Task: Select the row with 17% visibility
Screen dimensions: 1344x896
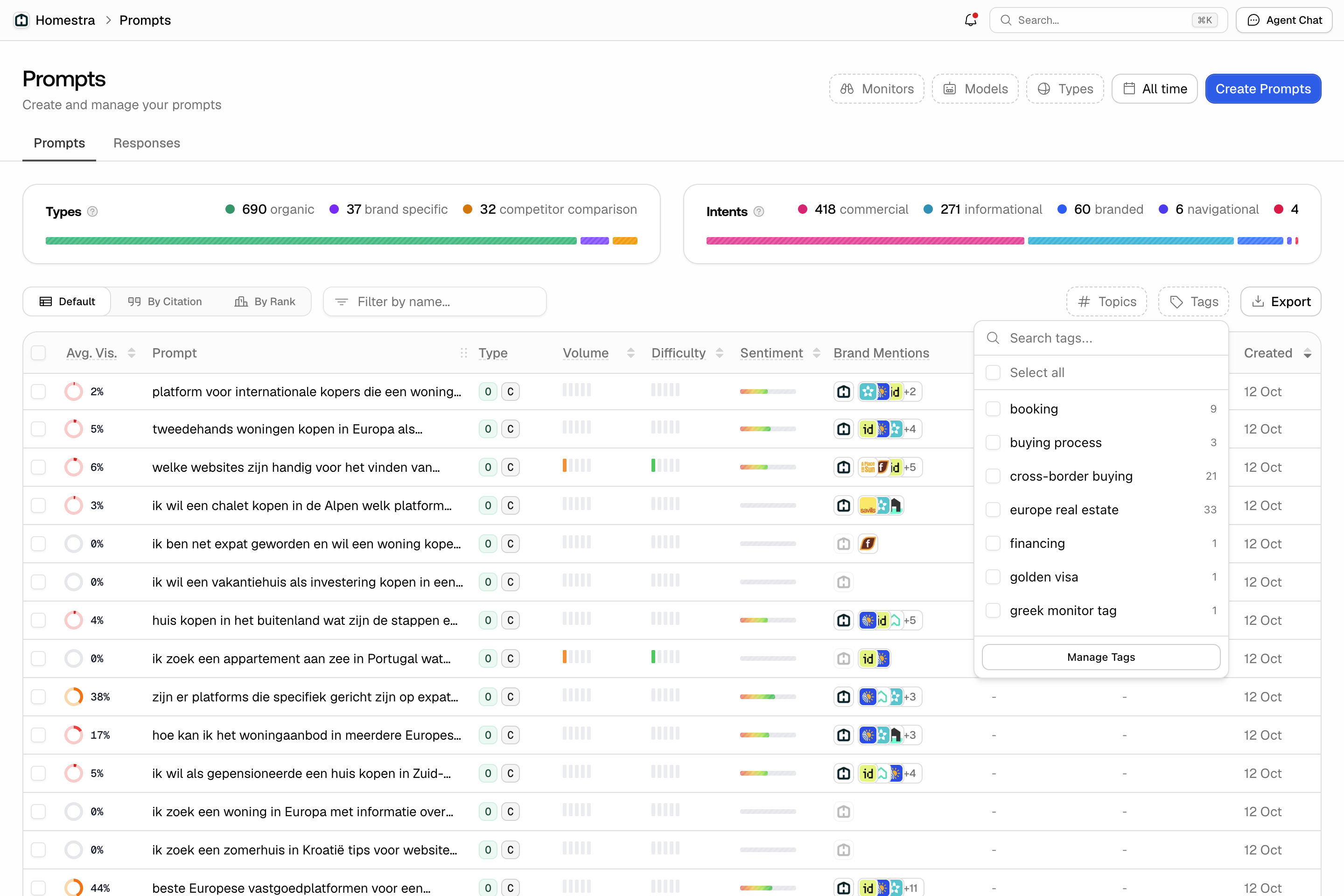Action: point(38,735)
